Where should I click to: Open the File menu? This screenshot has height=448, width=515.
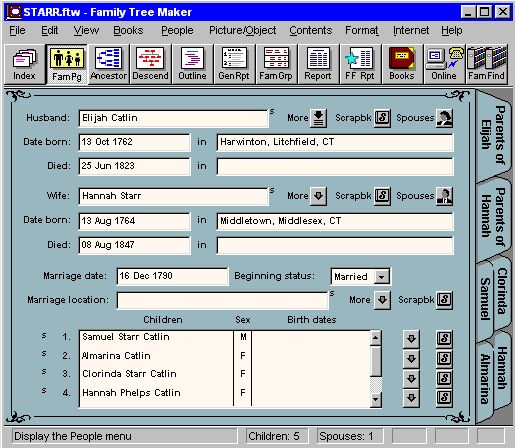[17, 30]
